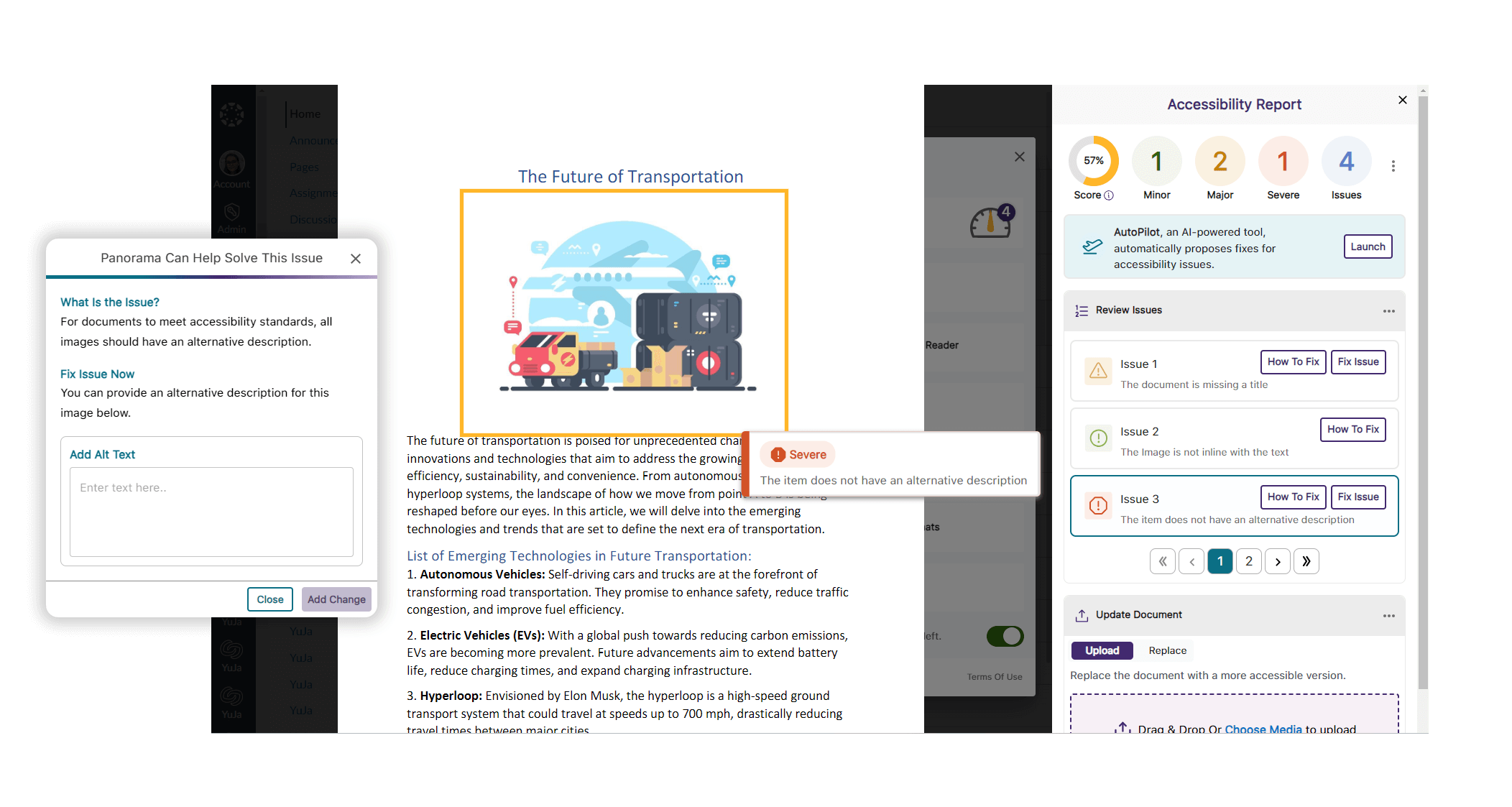Click the accessibility score info icon
The width and height of the screenshot is (1512, 807).
(1109, 194)
